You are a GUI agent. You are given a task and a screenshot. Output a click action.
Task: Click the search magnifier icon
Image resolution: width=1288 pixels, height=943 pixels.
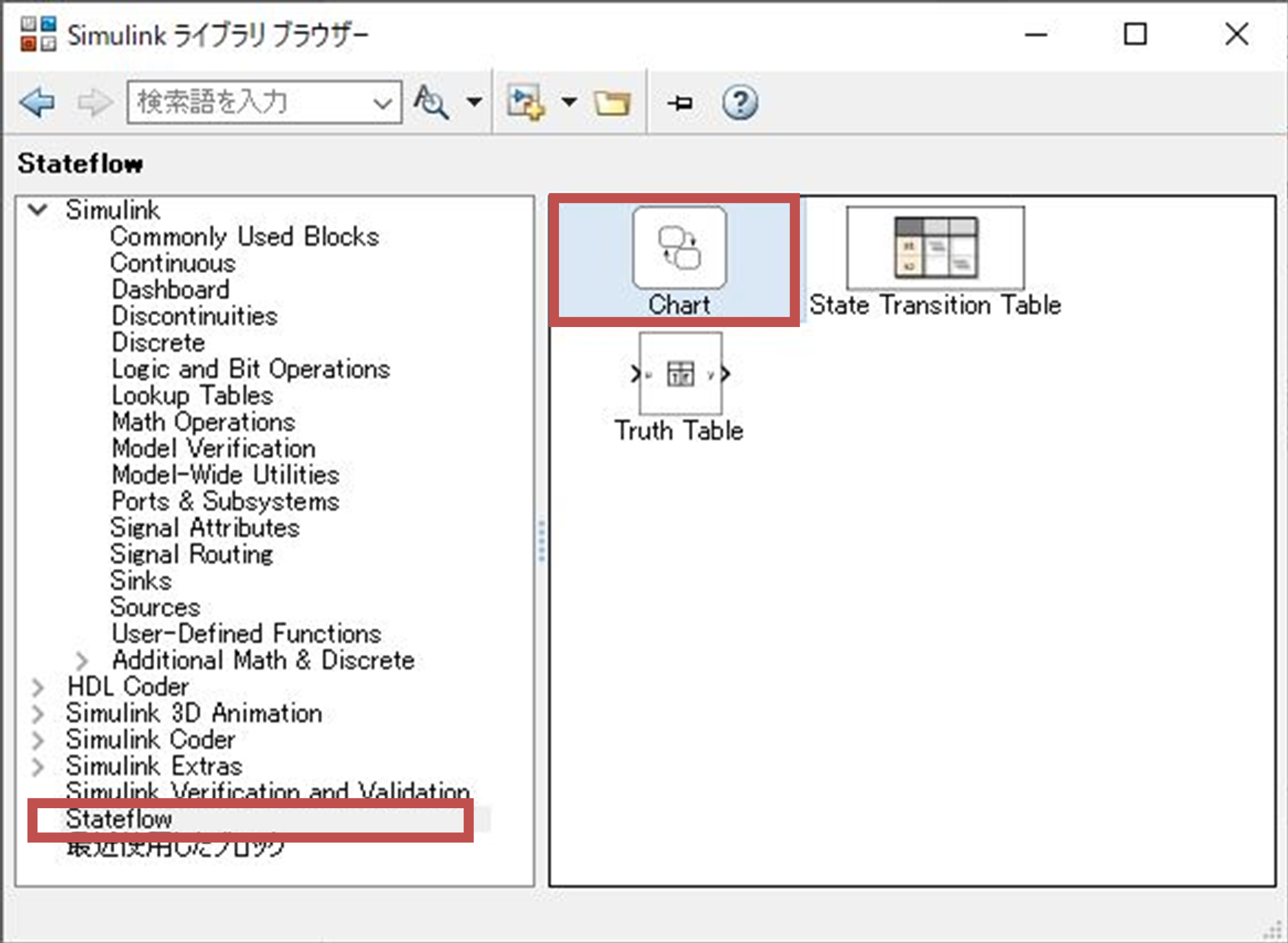coord(432,102)
